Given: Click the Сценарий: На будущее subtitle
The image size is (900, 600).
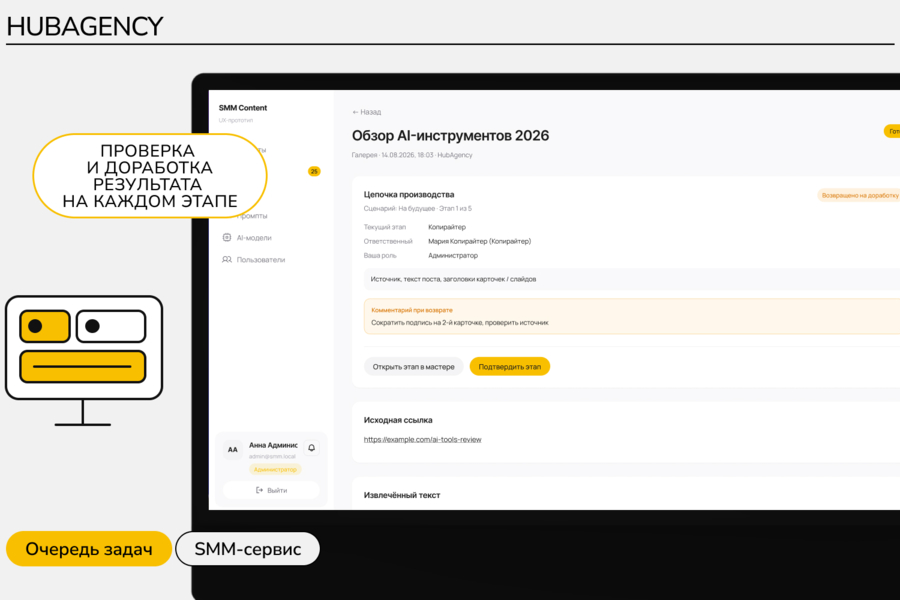Looking at the screenshot, I should point(417,208).
